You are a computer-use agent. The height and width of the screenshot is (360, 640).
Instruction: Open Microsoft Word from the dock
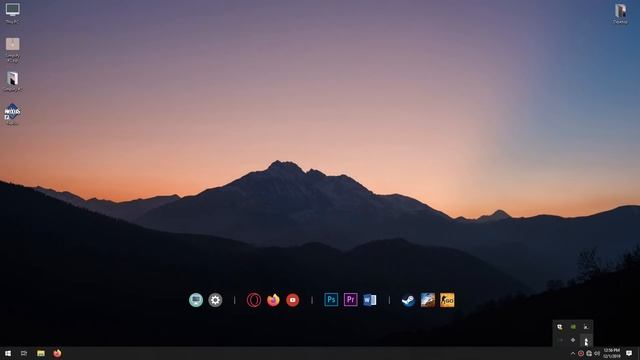pyautogui.click(x=370, y=300)
